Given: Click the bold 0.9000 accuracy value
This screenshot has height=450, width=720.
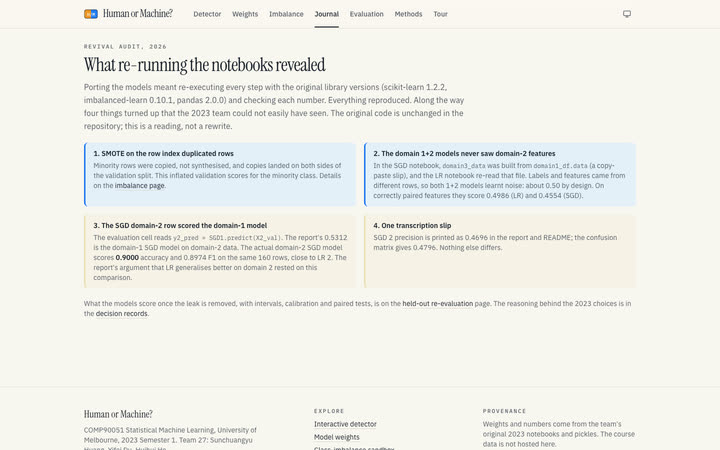Looking at the screenshot, I should pyautogui.click(x=127, y=258).
